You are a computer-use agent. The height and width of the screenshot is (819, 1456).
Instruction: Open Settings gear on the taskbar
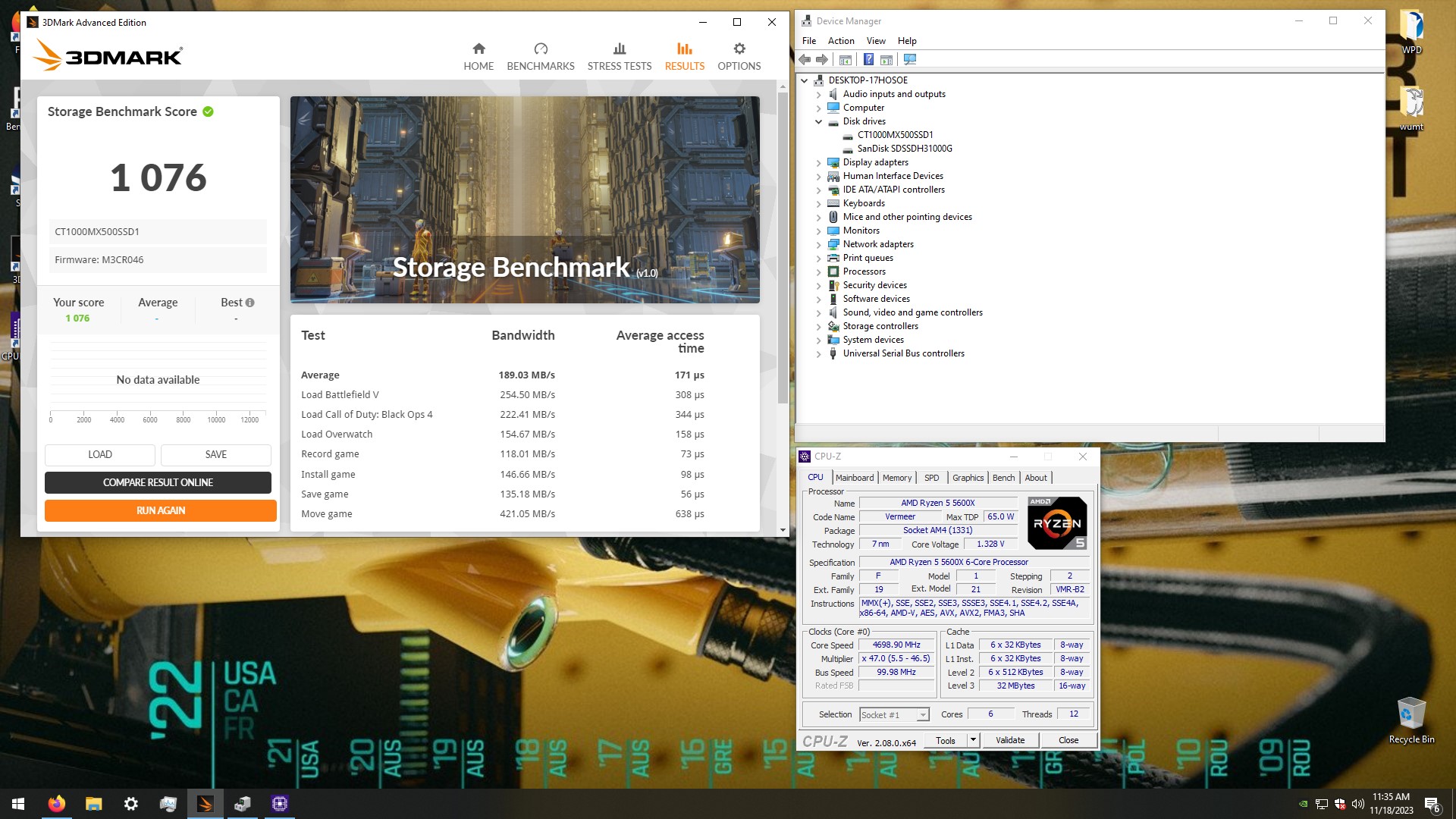[x=130, y=804]
